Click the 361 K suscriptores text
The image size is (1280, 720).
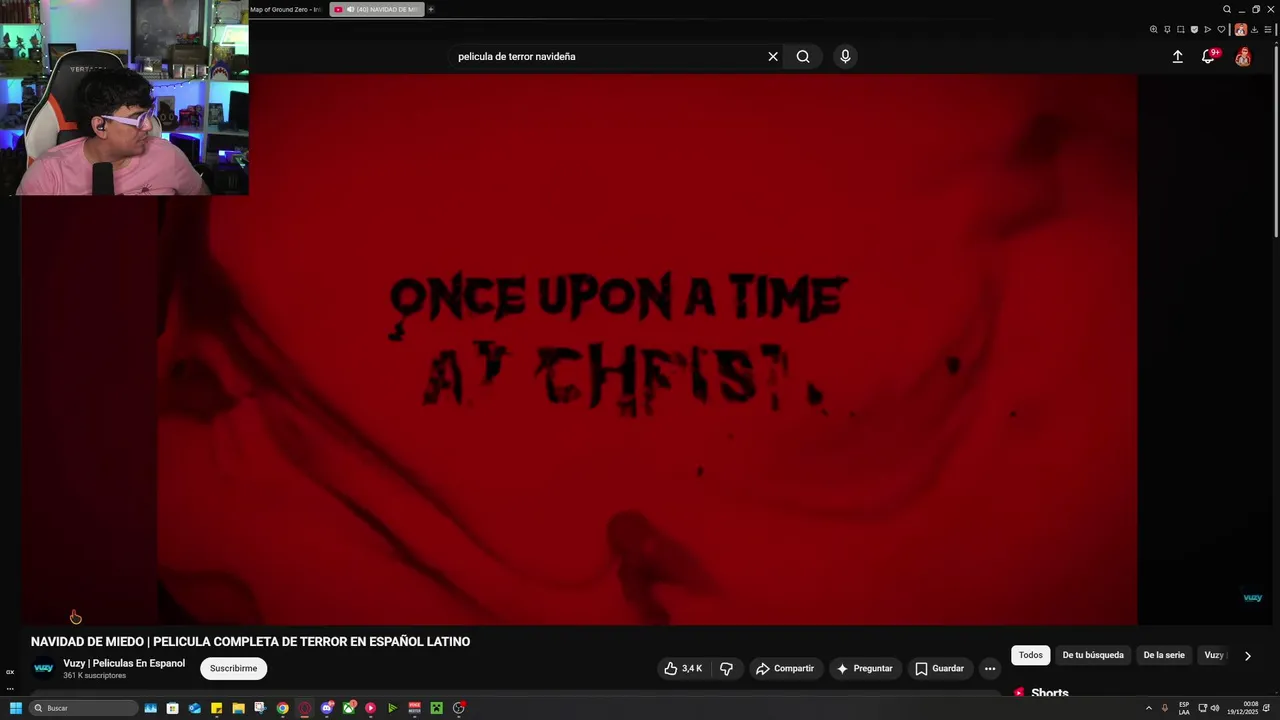[x=94, y=676]
